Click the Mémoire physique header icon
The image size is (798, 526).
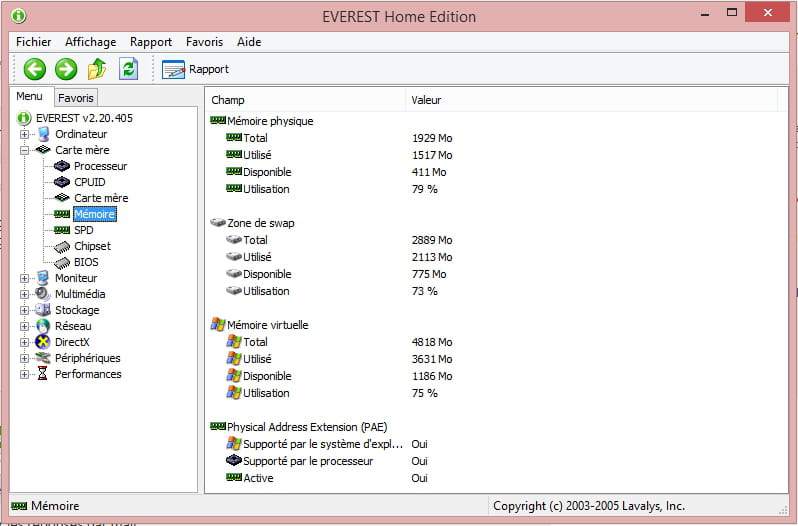(x=218, y=121)
